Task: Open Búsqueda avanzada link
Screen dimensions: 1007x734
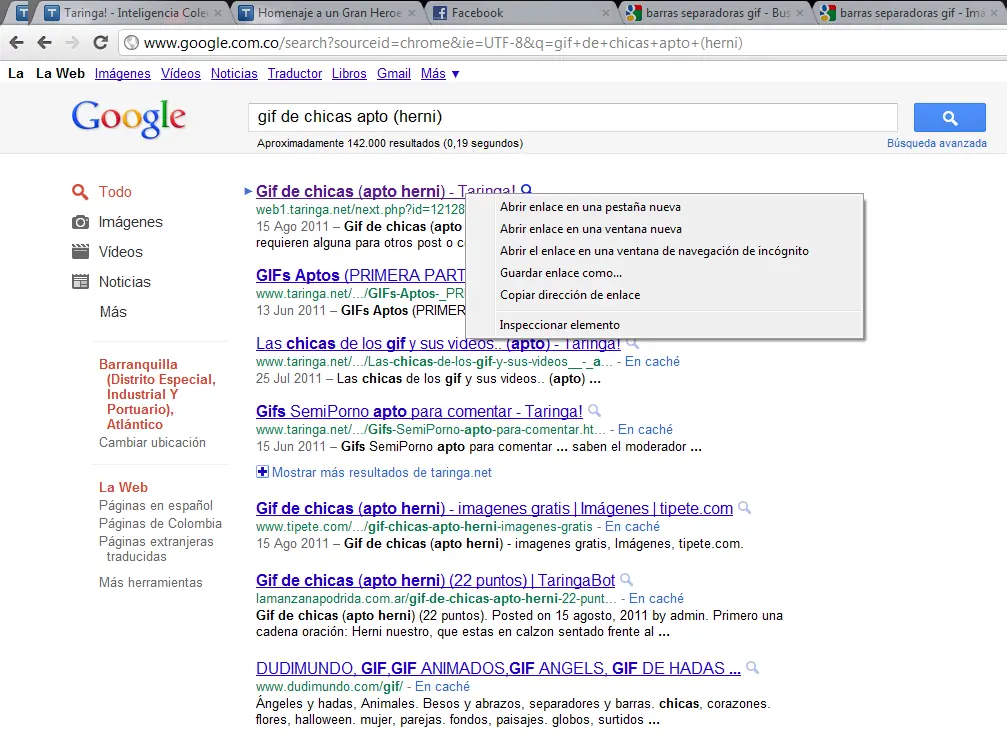Action: point(936,143)
